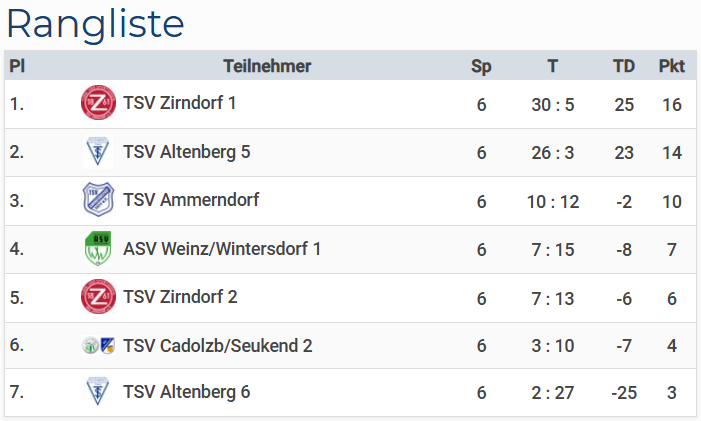Open the TSV Zirndorf 1 team link

coord(179,103)
